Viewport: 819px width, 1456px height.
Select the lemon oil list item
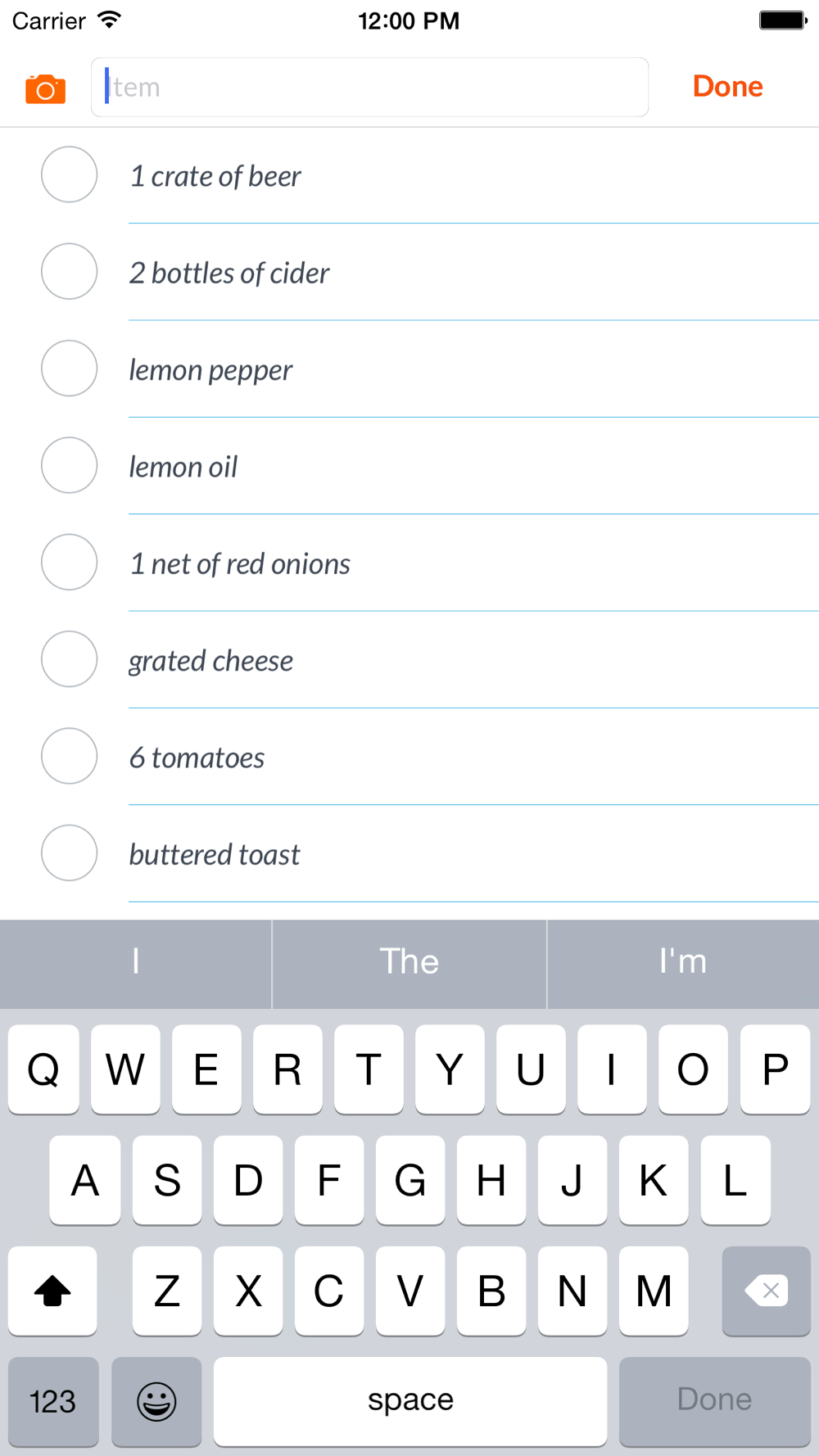(183, 467)
